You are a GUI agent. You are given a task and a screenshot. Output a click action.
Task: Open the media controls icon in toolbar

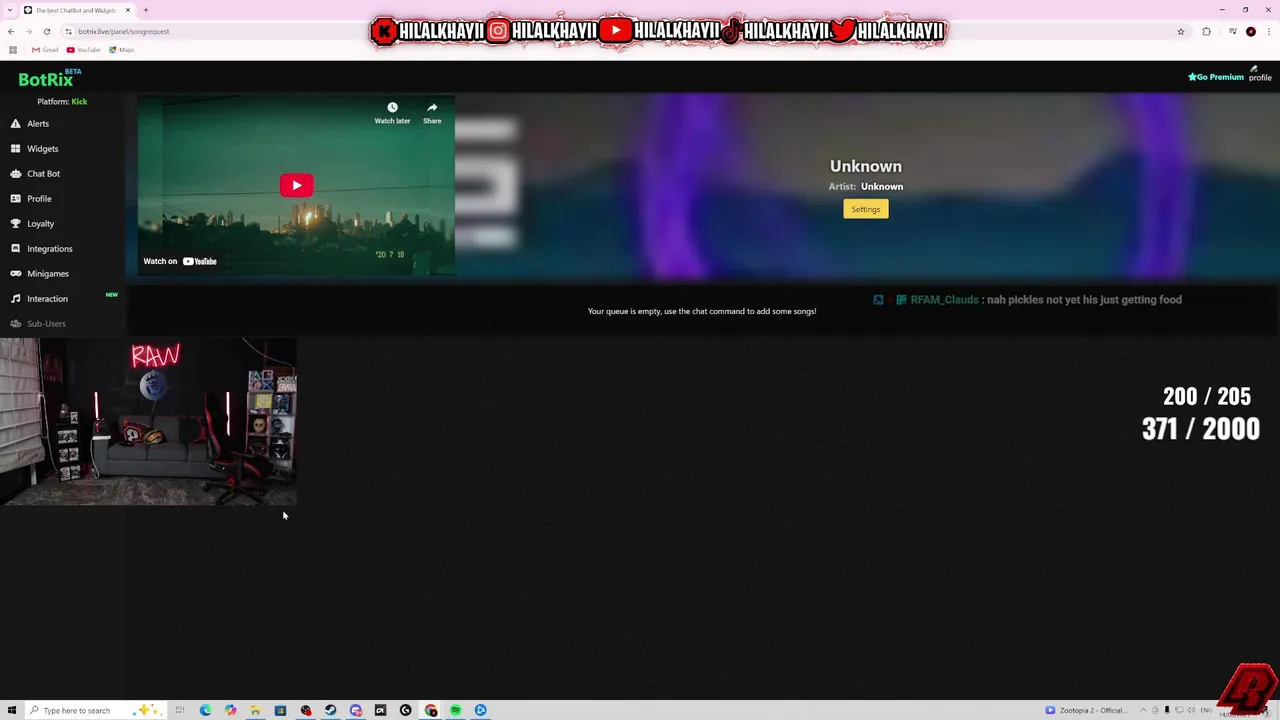1231,31
